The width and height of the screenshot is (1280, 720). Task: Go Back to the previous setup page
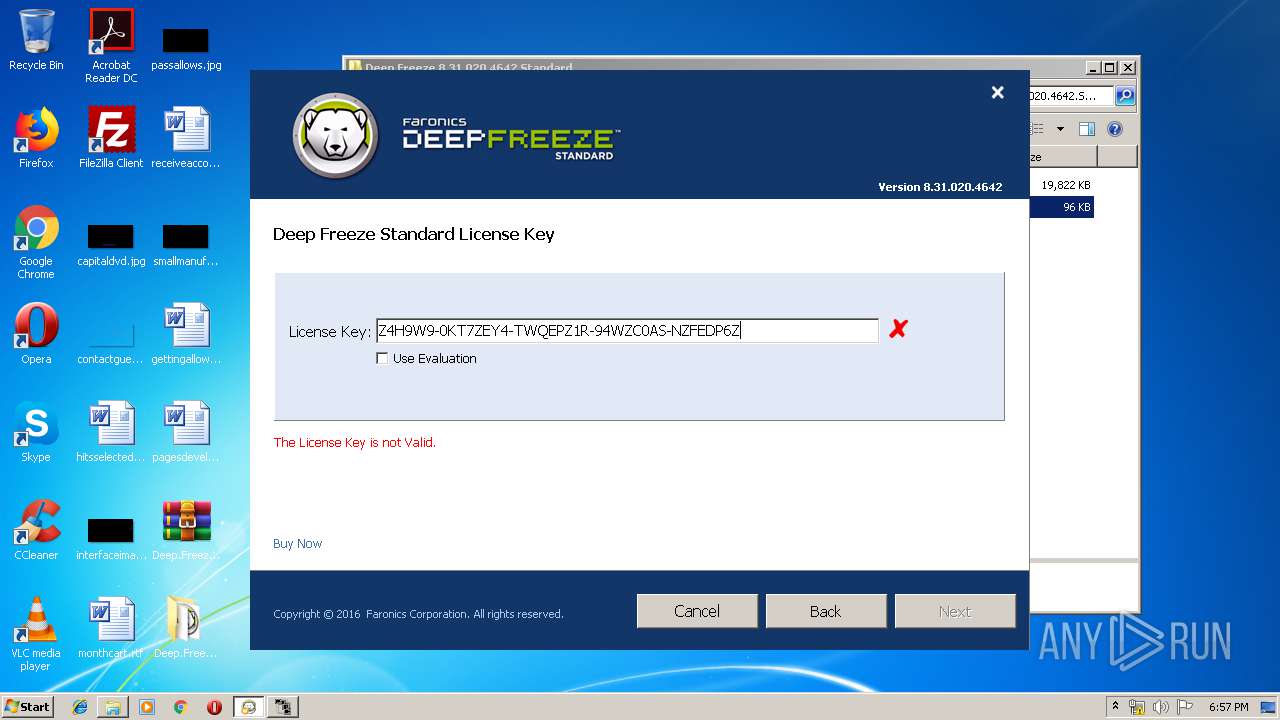[x=826, y=611]
